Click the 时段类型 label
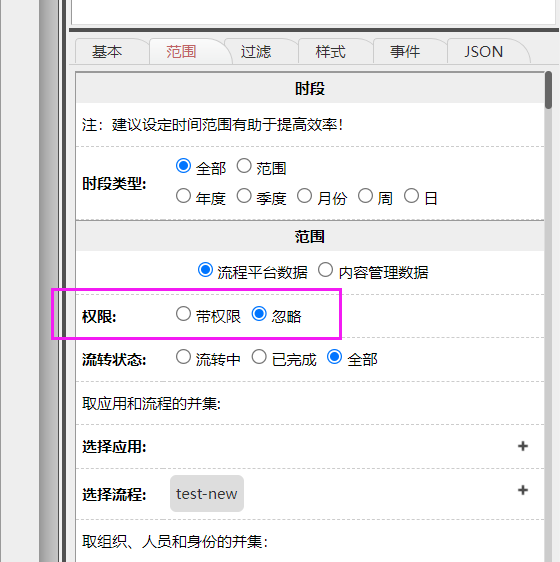The image size is (560, 562). [114, 184]
